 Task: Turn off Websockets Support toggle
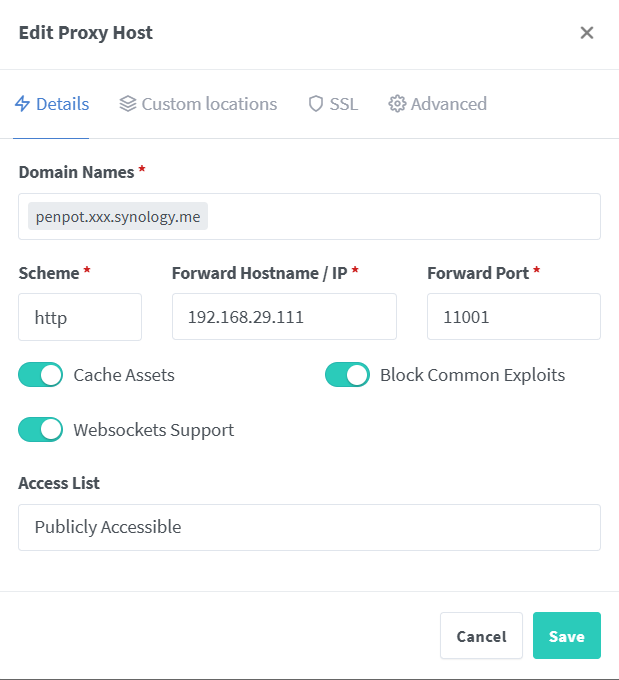41,430
